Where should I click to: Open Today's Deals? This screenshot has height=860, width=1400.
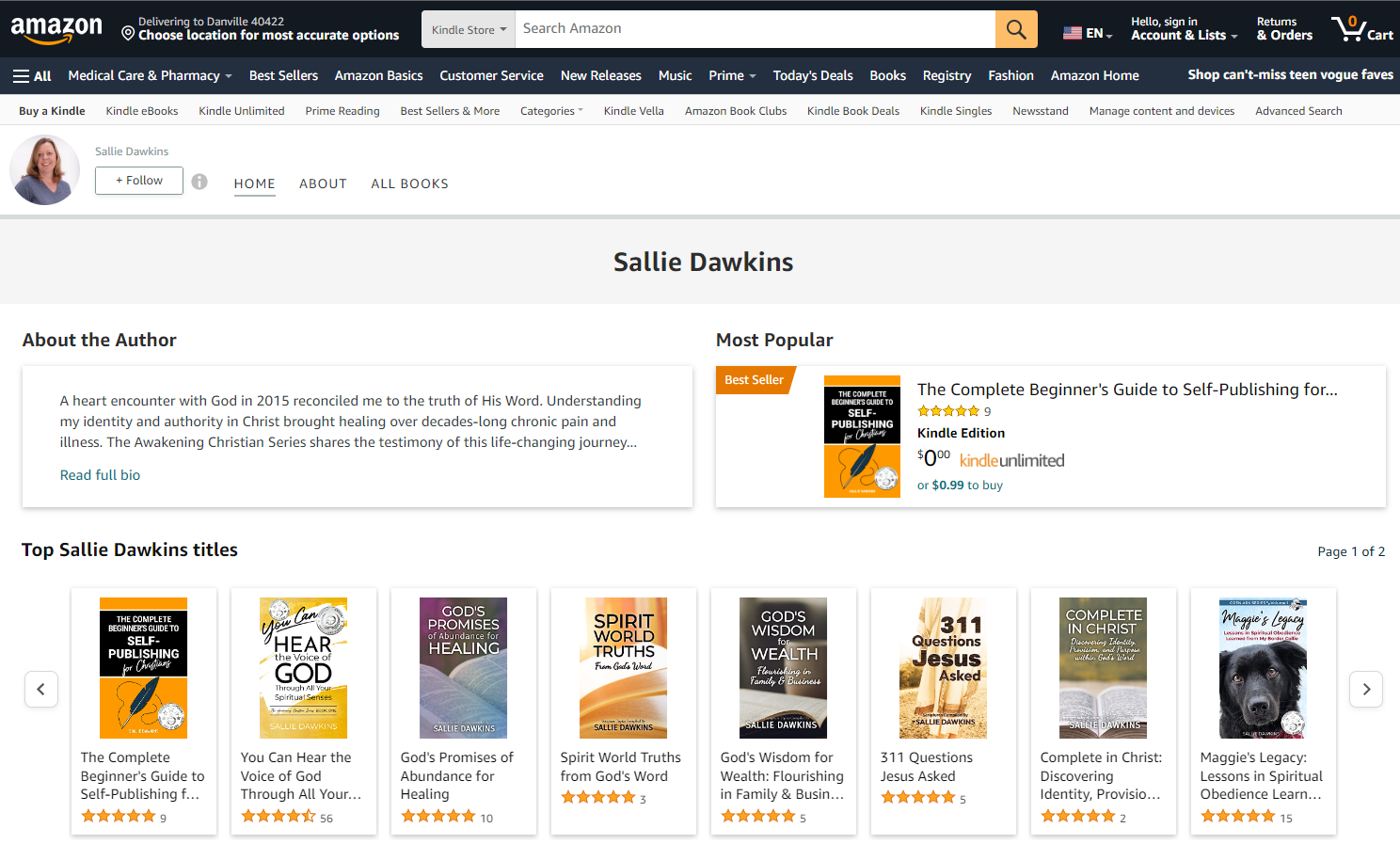[x=813, y=75]
